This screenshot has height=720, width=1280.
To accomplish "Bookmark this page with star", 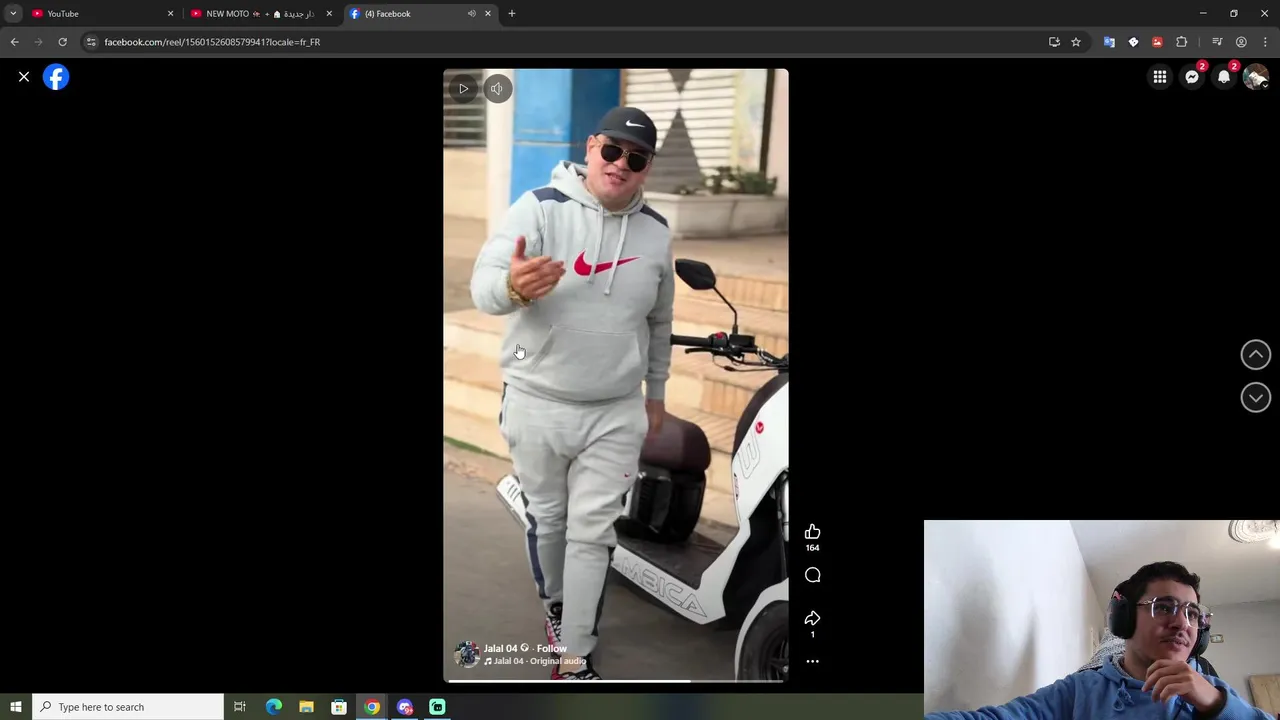I will [1076, 42].
